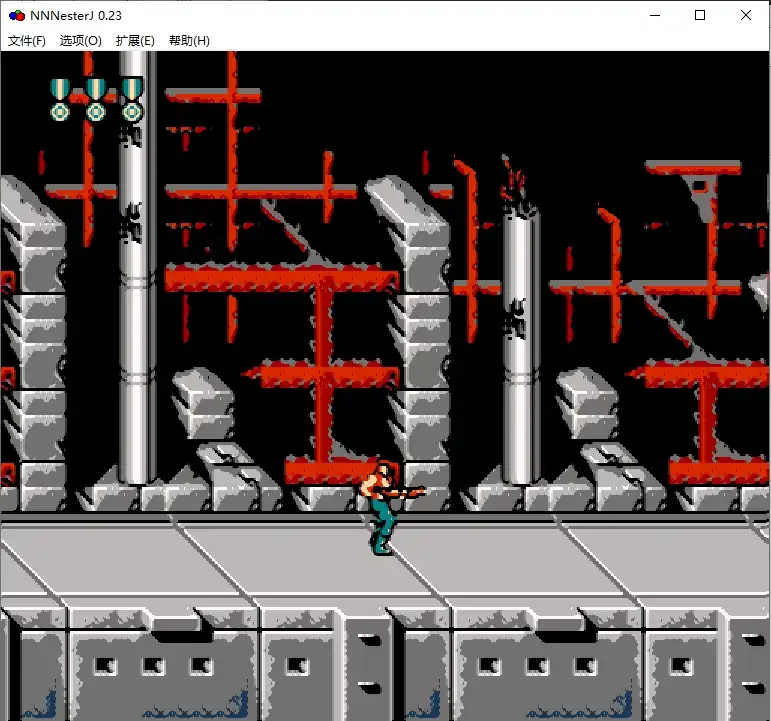Close the NNNesterJ emulator window
Viewport: 771px width, 721px height.
coord(745,15)
